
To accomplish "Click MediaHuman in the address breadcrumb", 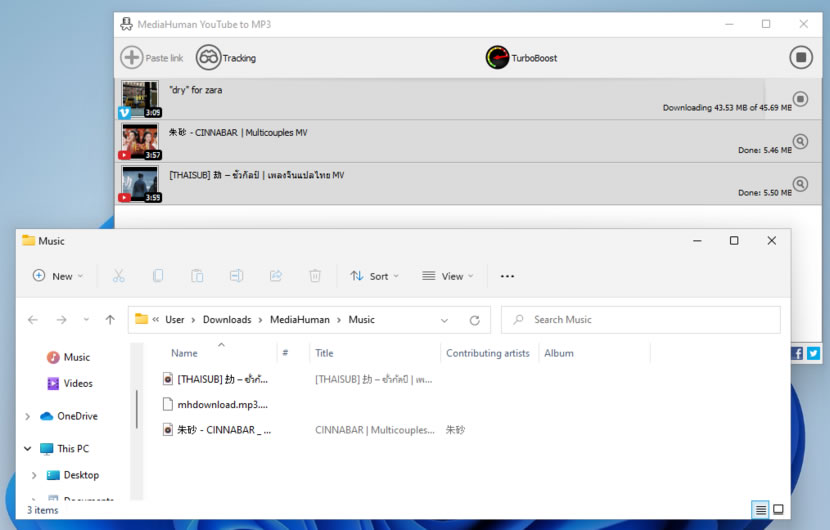I will 300,320.
